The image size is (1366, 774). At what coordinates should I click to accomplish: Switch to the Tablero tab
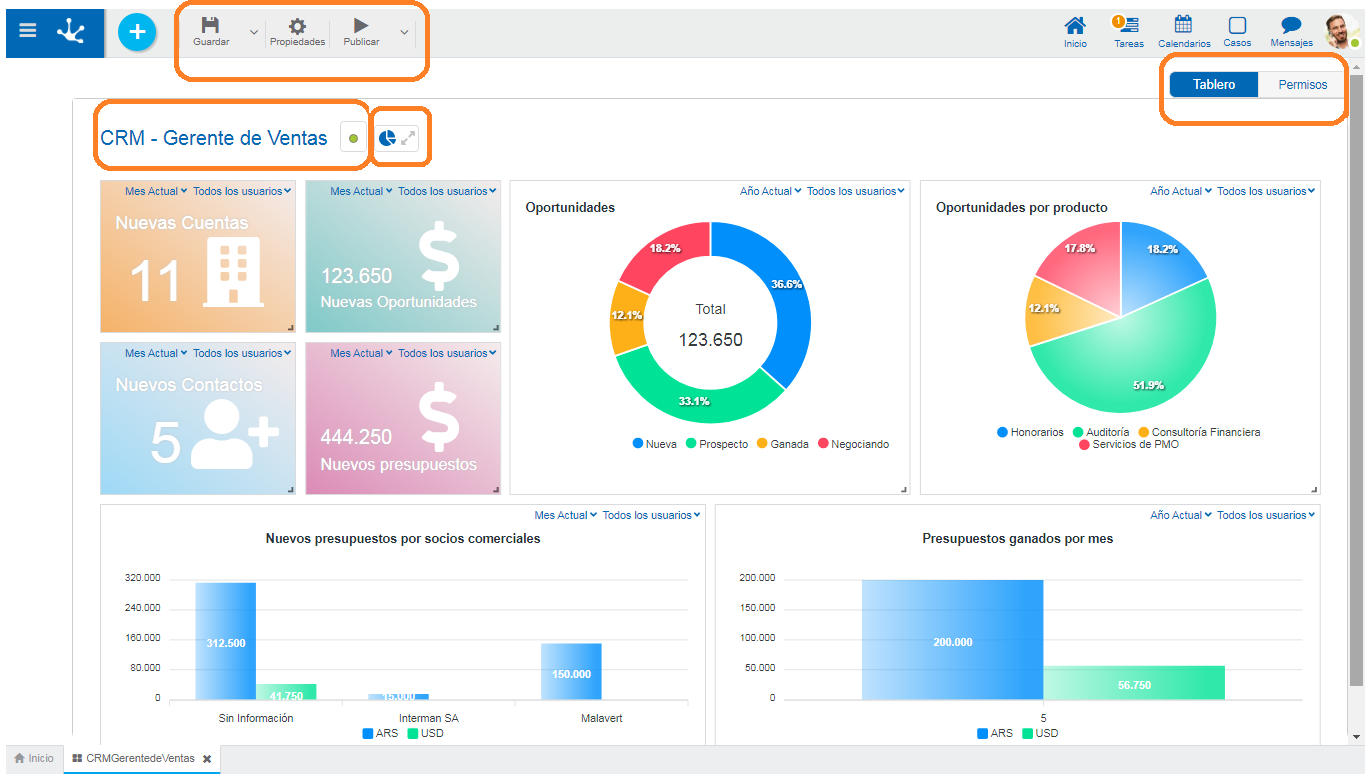(1214, 85)
